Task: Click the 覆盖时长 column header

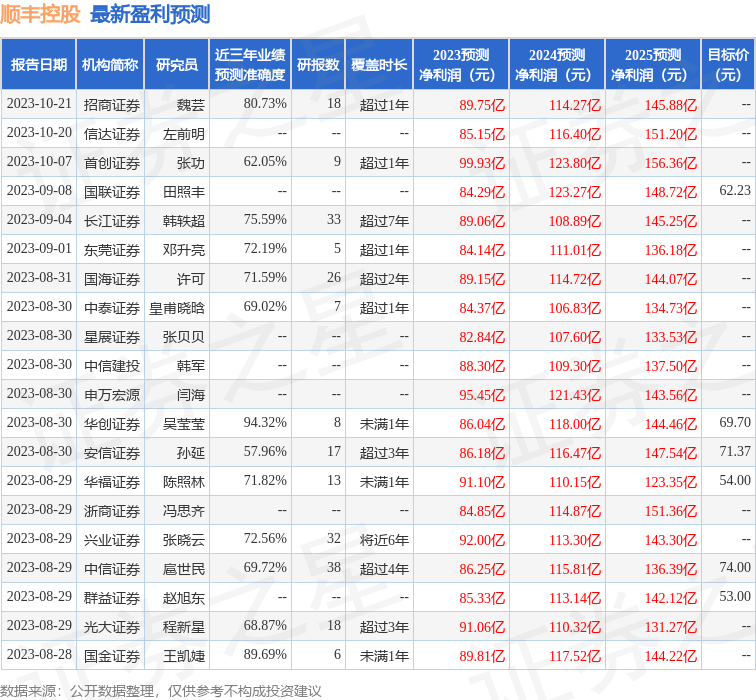Action: point(379,65)
